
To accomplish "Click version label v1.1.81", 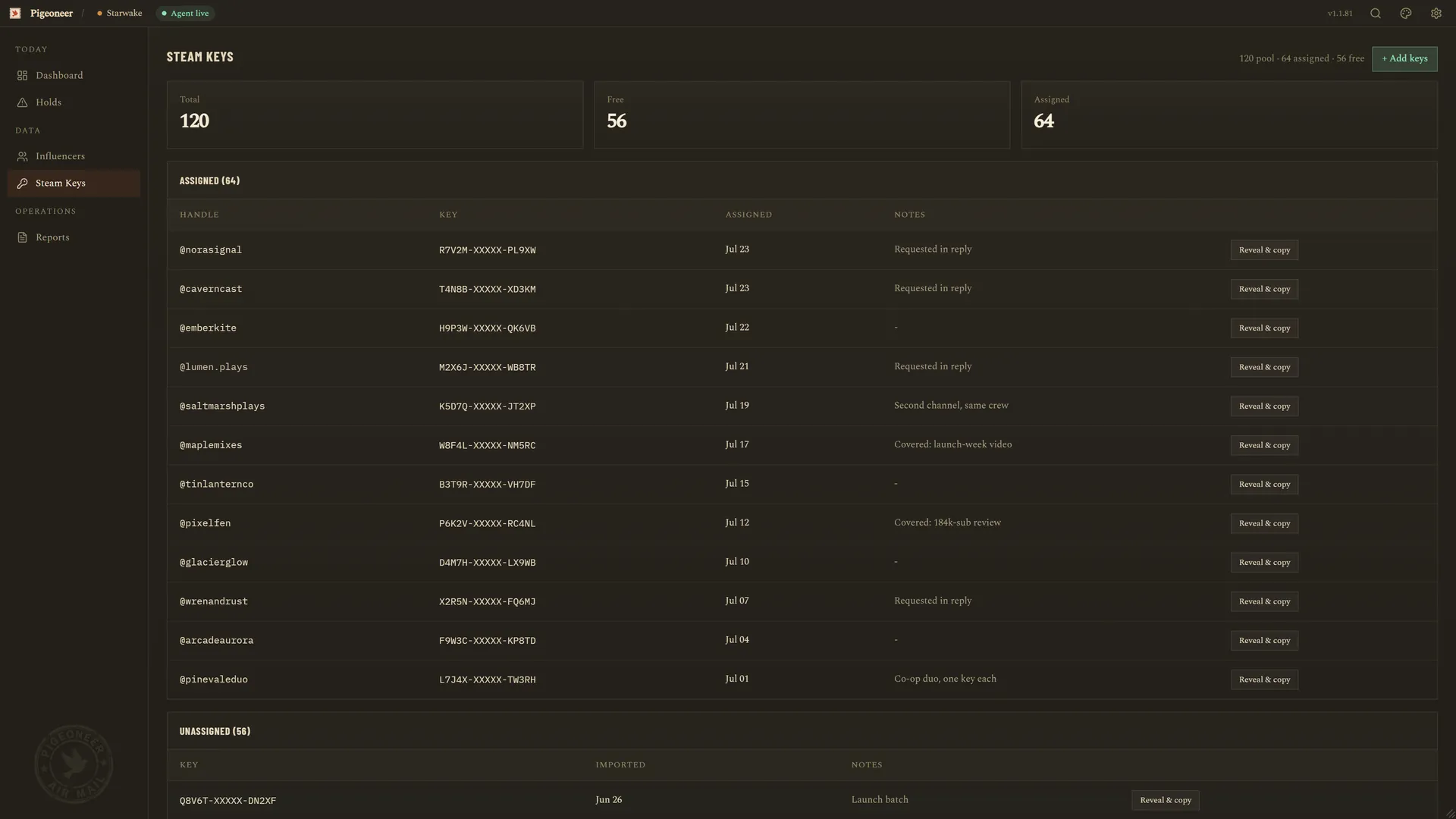I will [1340, 14].
